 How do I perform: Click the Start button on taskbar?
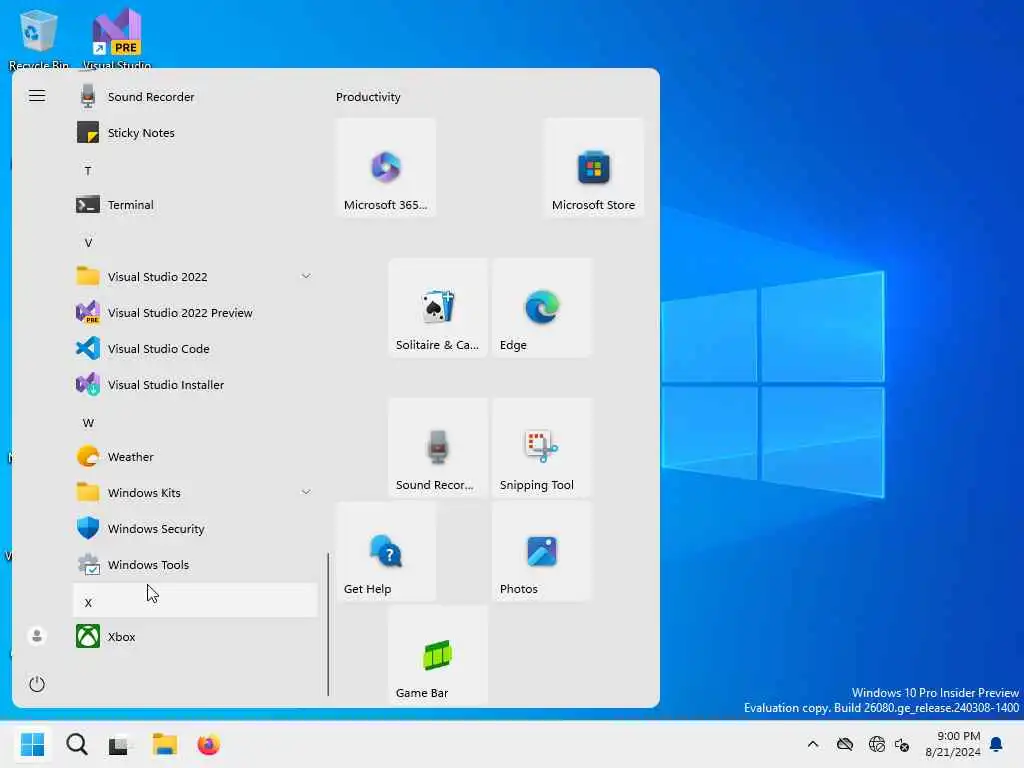(32, 744)
